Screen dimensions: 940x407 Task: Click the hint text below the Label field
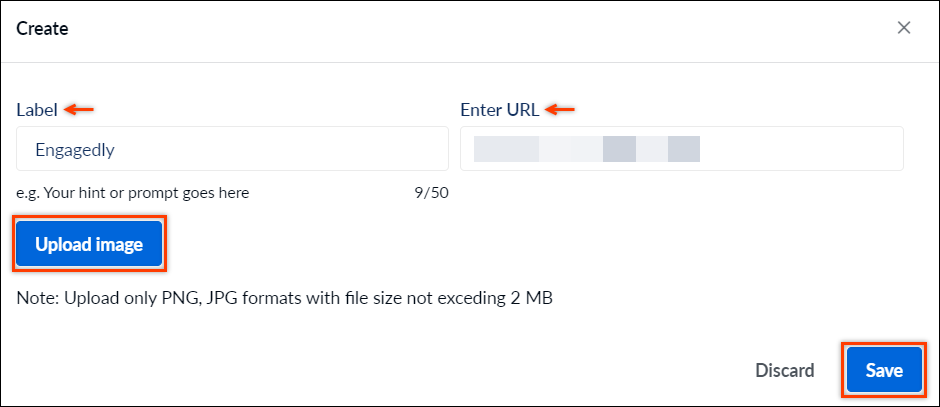(x=132, y=193)
